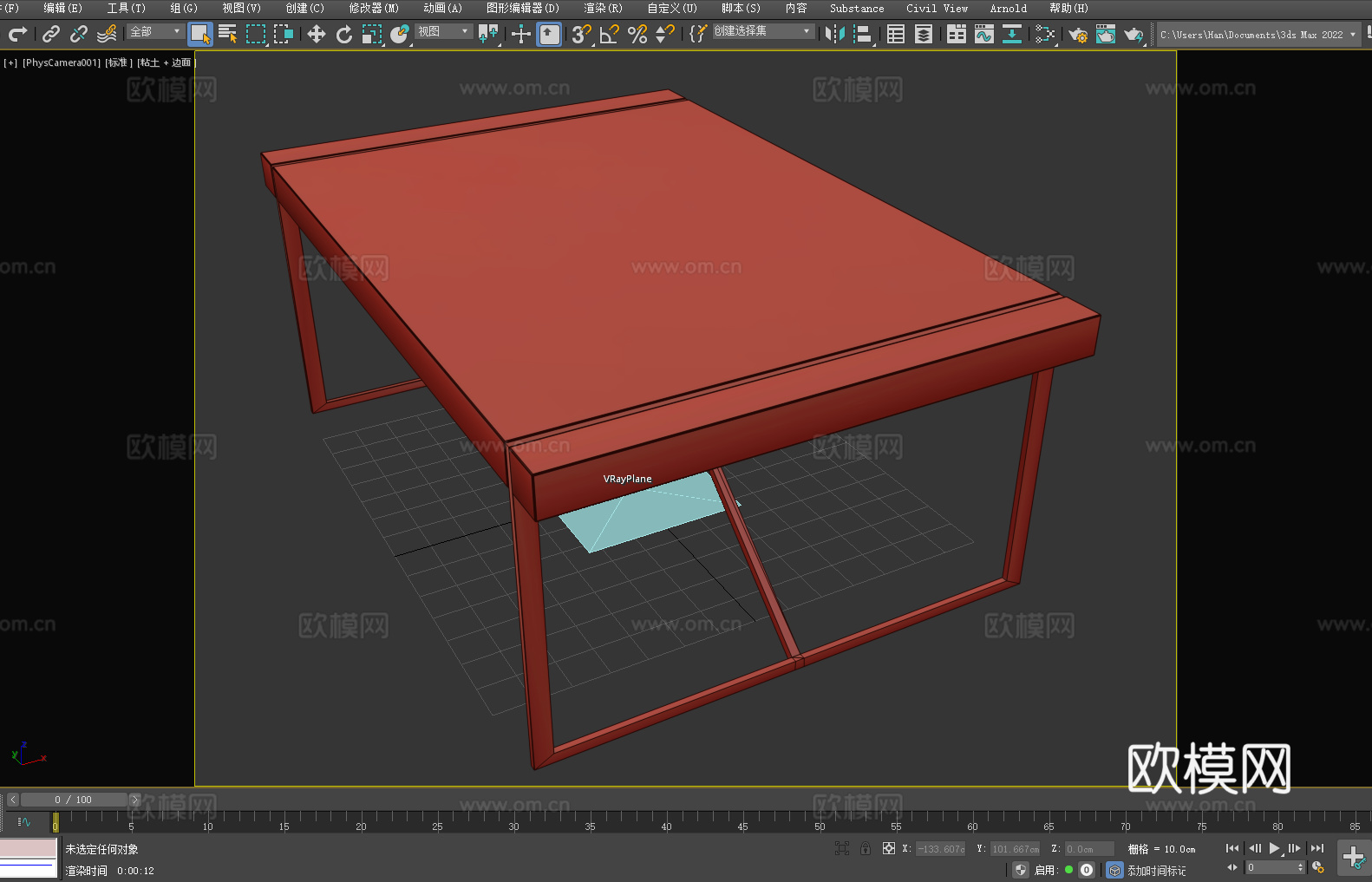Image resolution: width=1372 pixels, height=882 pixels.
Task: Click the Align tool icon
Action: pyautogui.click(x=863, y=34)
